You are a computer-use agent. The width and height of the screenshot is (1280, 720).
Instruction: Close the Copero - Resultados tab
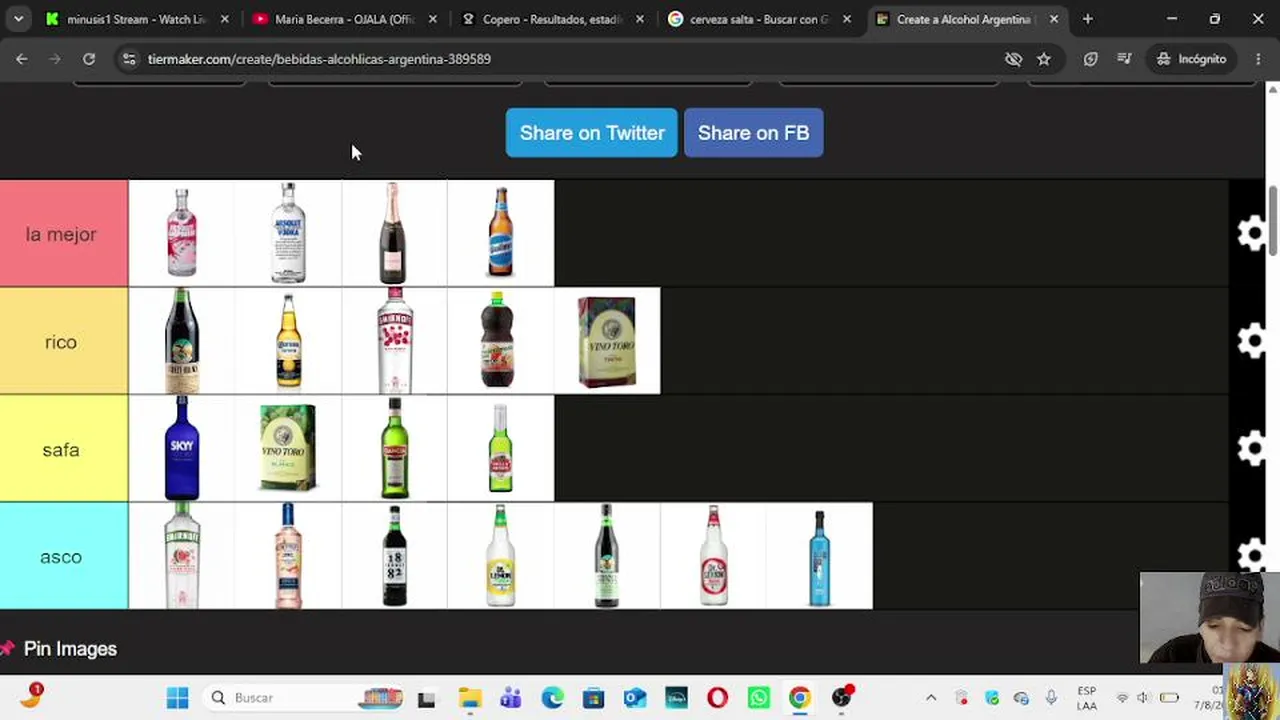[x=640, y=19]
